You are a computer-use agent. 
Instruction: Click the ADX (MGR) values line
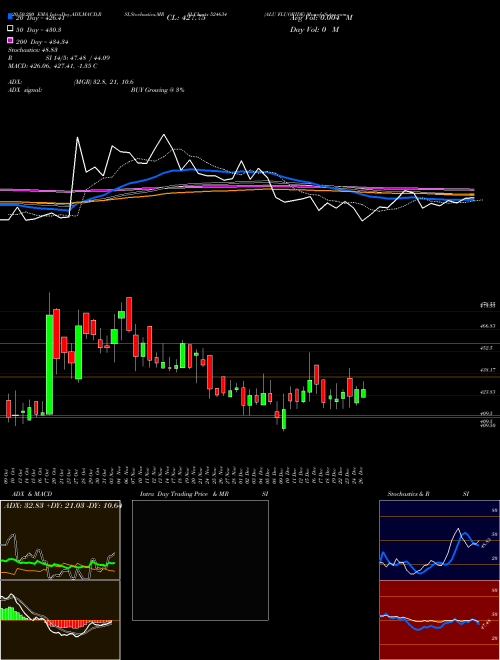tap(71, 82)
